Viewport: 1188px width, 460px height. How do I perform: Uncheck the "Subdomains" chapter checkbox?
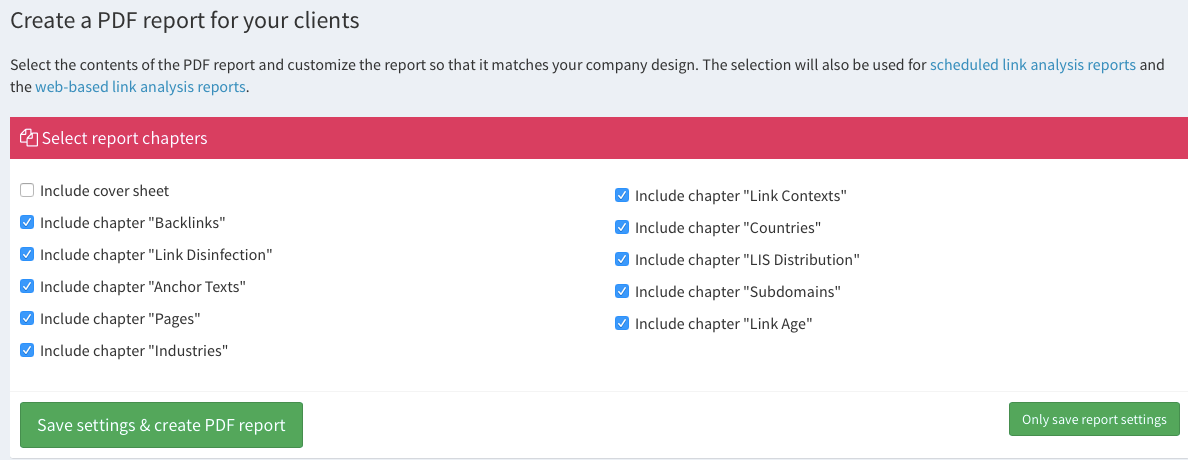pos(622,291)
